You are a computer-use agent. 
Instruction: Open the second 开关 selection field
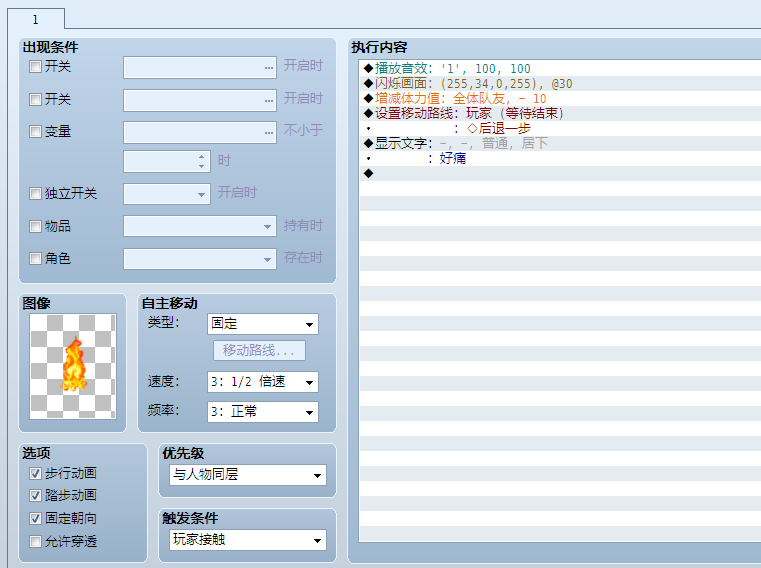(200, 100)
